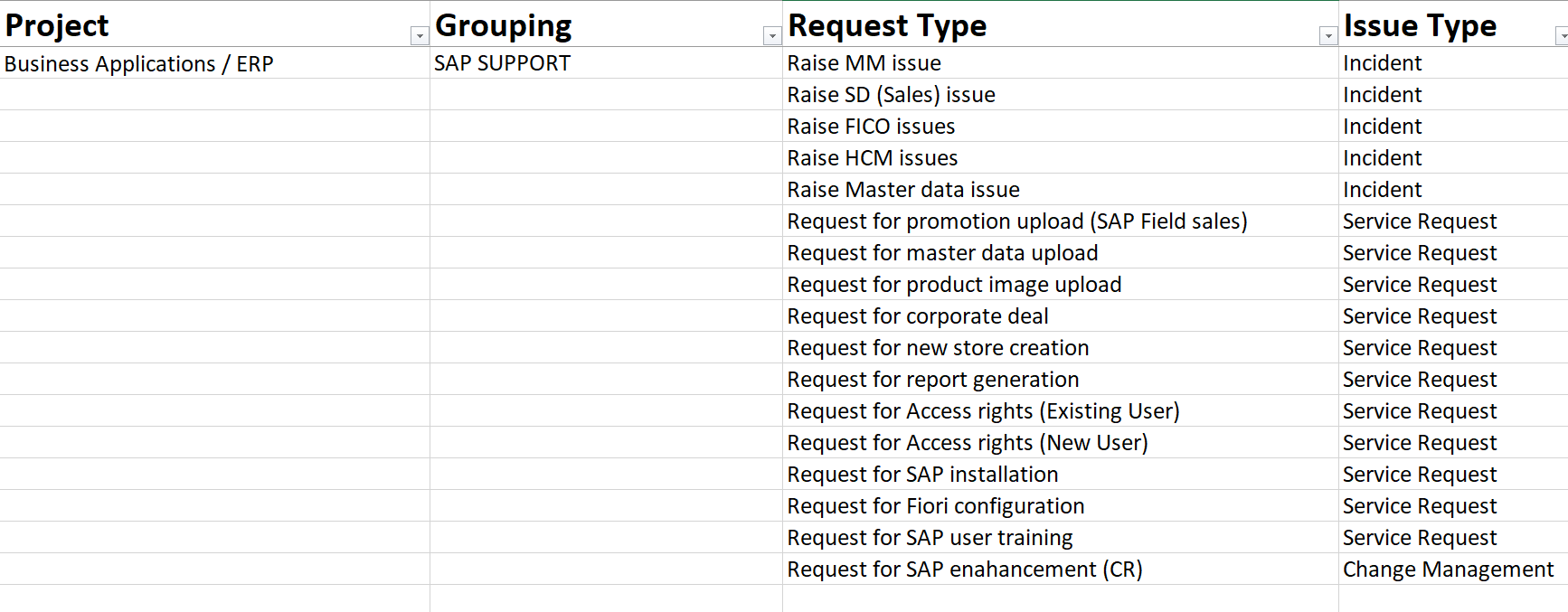Click Service Request in the Fiori configuration row

(1453, 506)
